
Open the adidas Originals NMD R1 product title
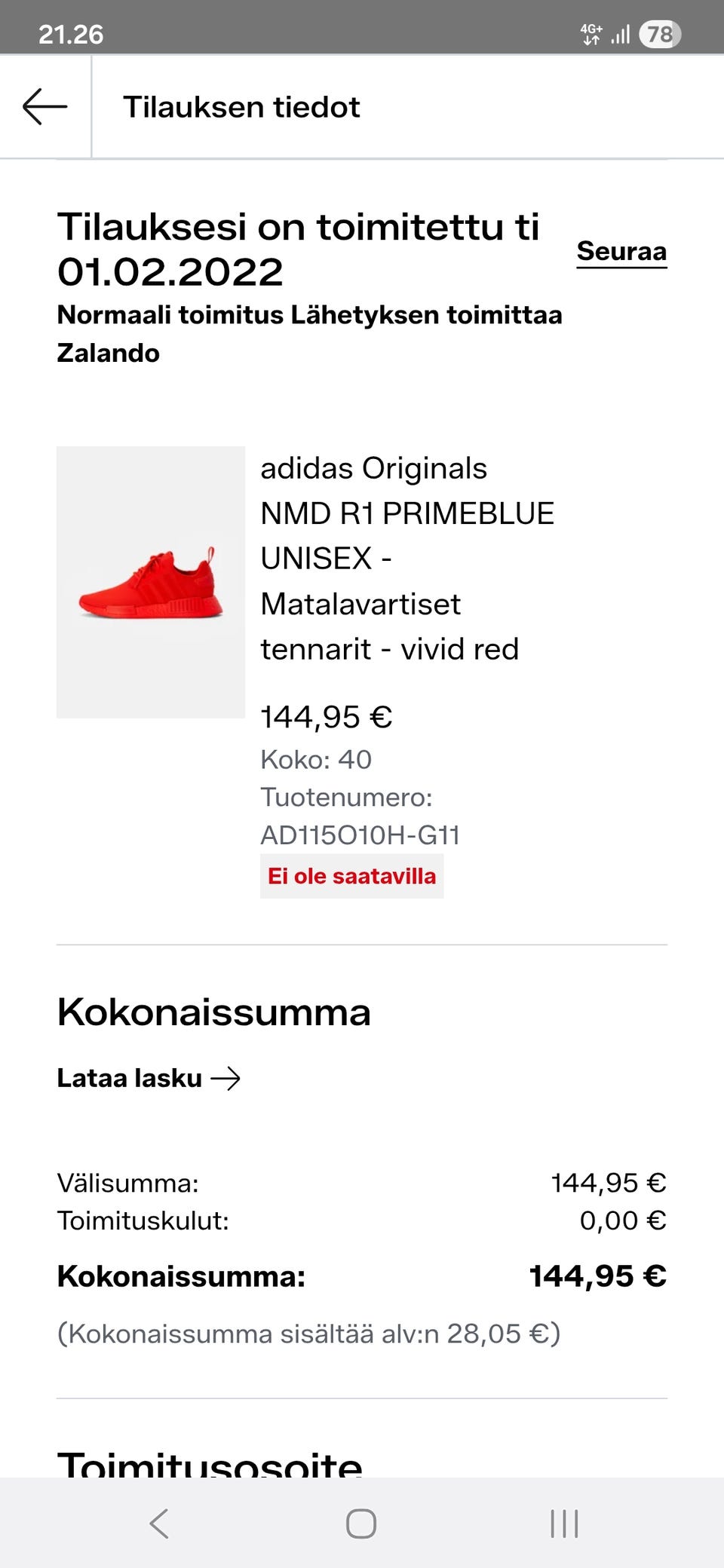(x=406, y=558)
